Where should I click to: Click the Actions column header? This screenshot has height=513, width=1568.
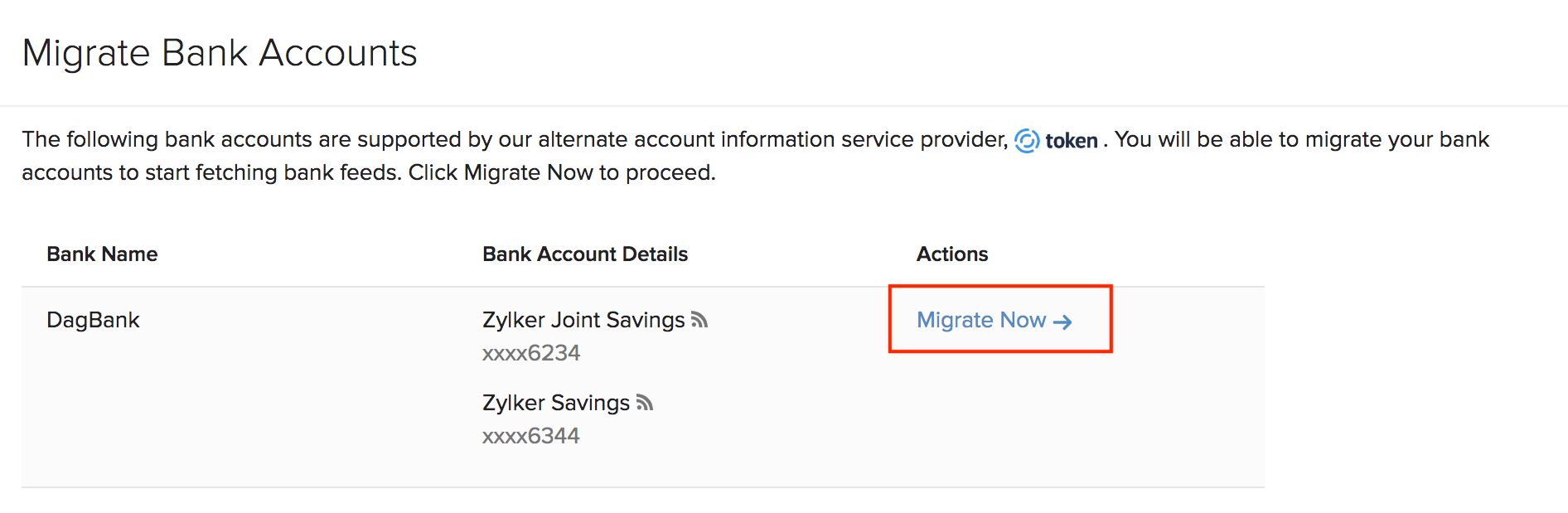952,254
